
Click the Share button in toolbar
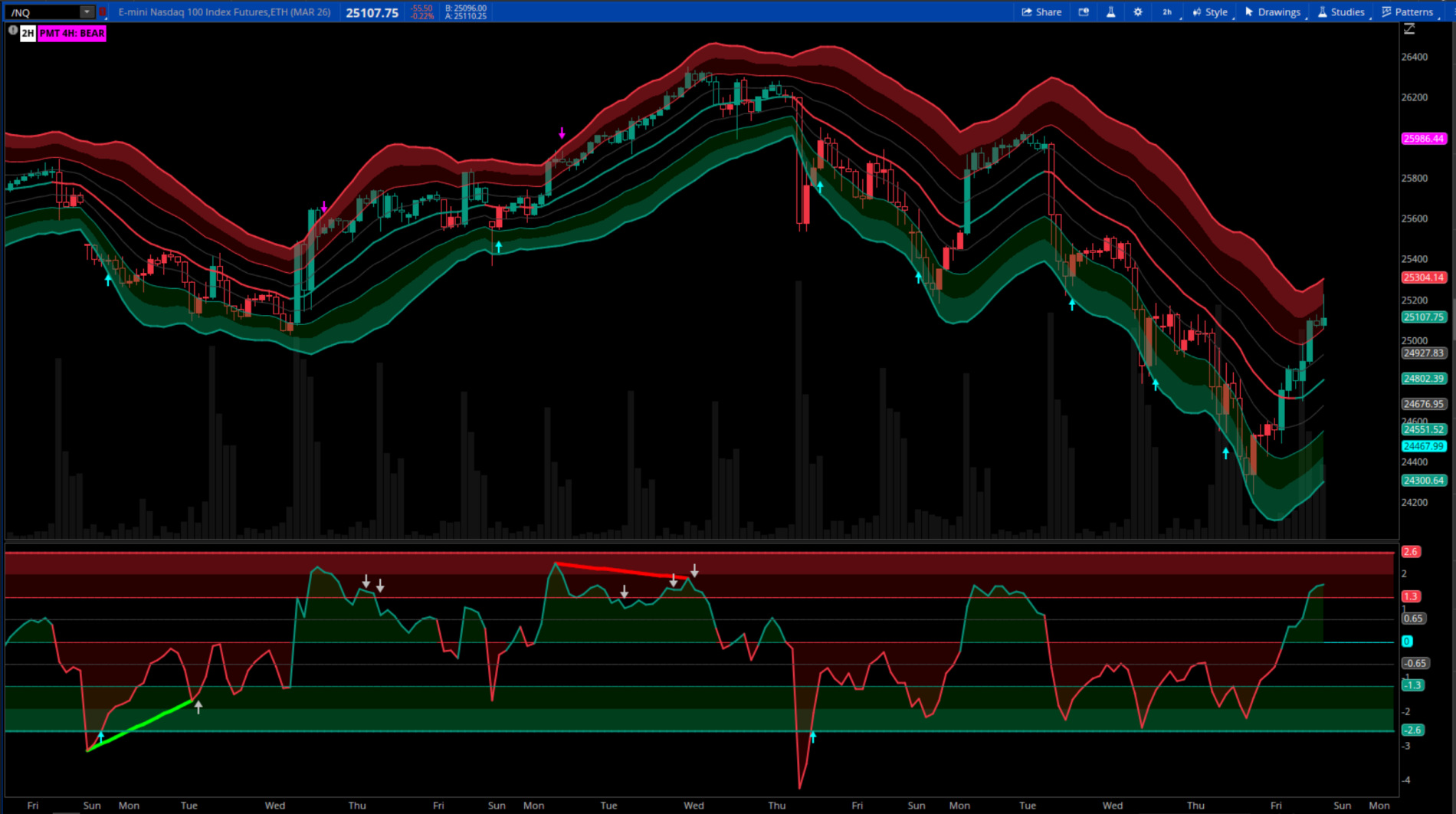point(1041,12)
